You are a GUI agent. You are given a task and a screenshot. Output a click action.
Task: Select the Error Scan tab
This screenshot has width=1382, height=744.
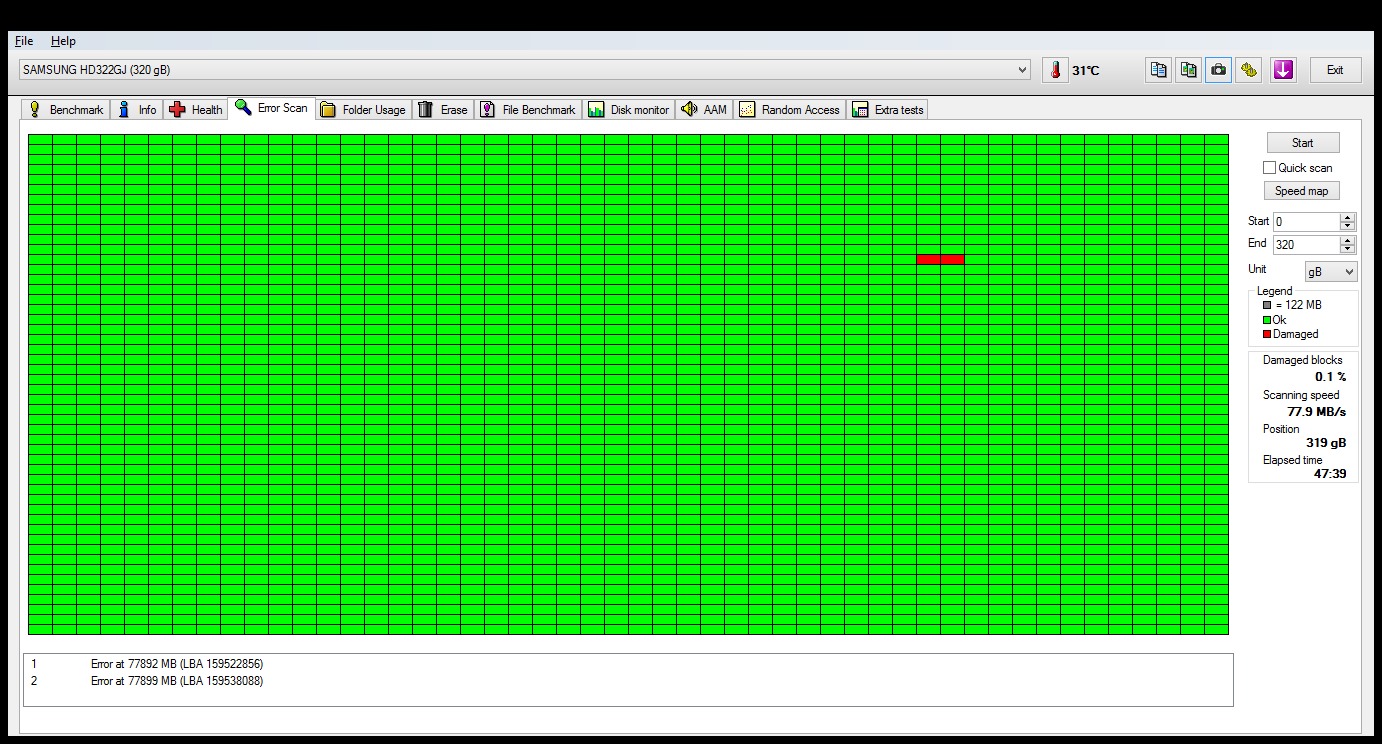click(271, 108)
